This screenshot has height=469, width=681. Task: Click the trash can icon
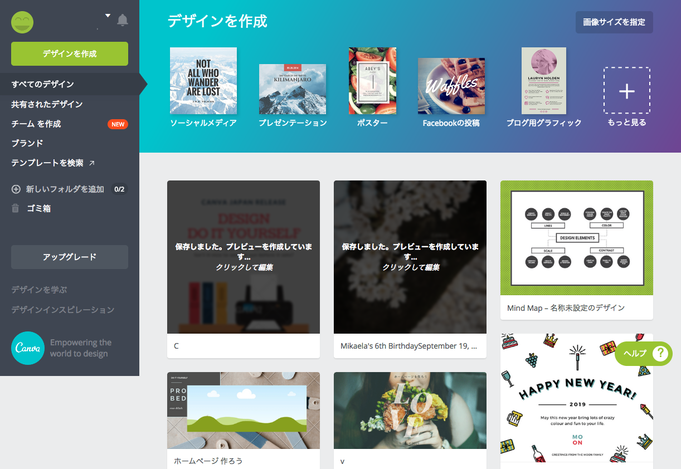15,208
